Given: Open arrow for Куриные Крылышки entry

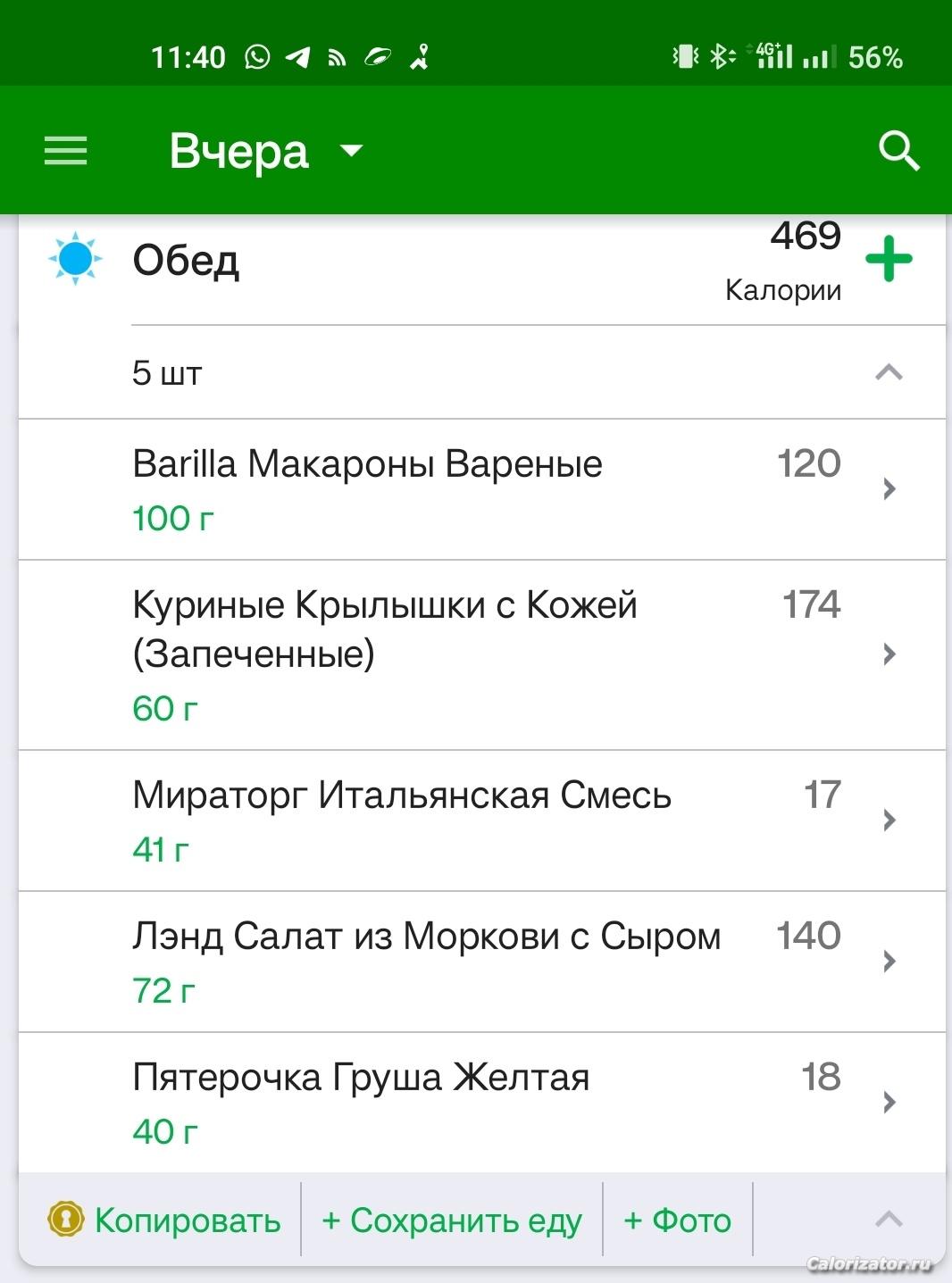Looking at the screenshot, I should [889, 654].
